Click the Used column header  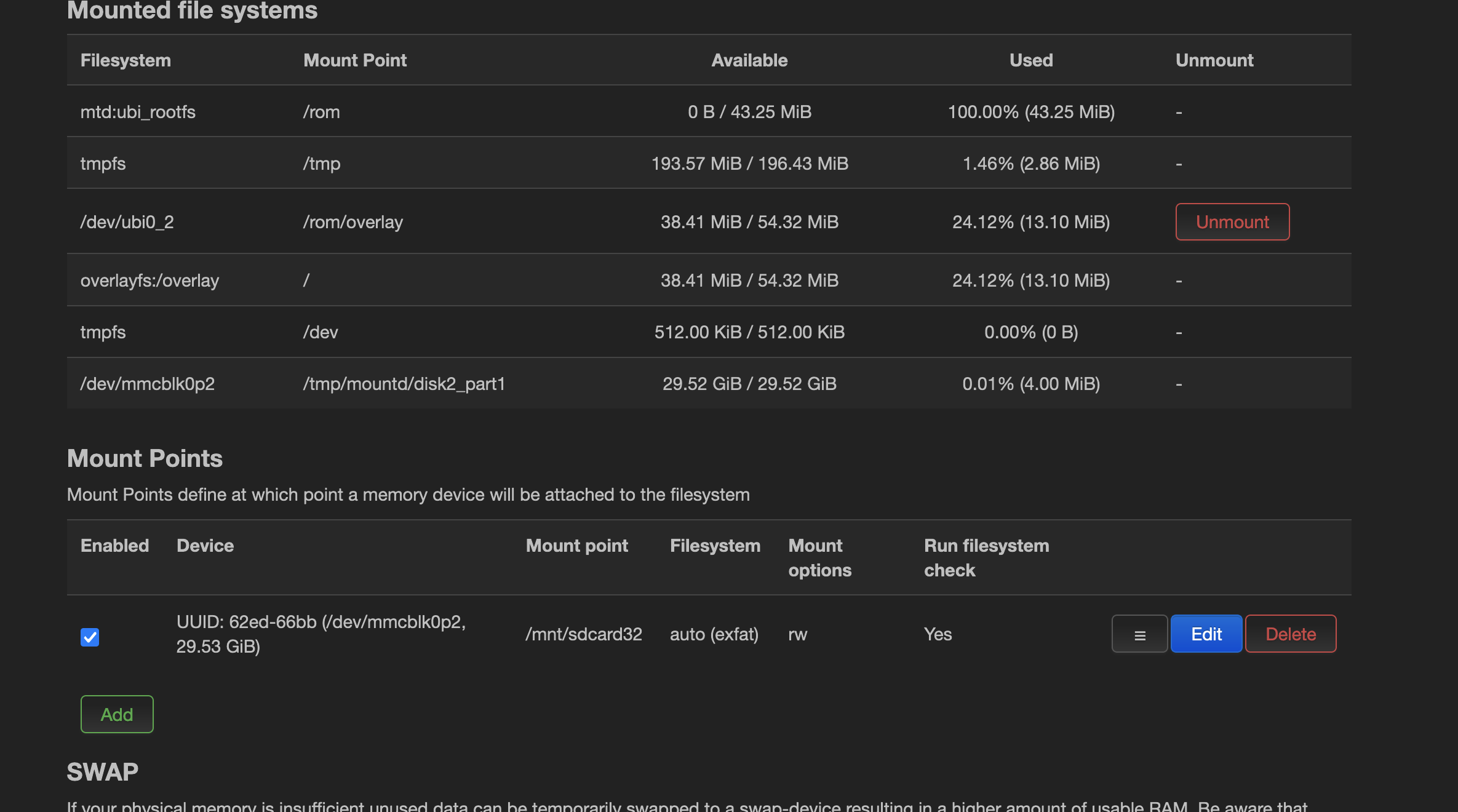[1031, 60]
